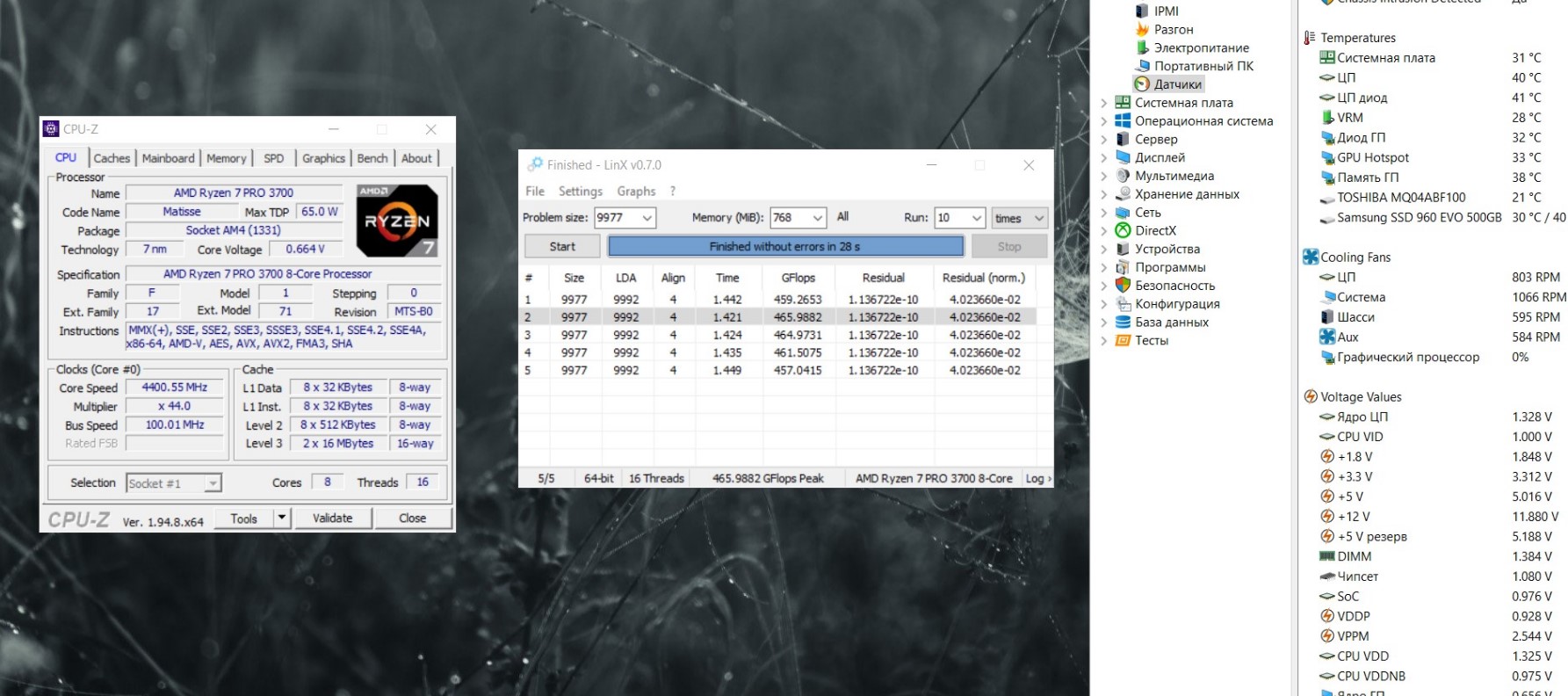
Task: Select the CPU VID voltage row
Action: click(1435, 437)
